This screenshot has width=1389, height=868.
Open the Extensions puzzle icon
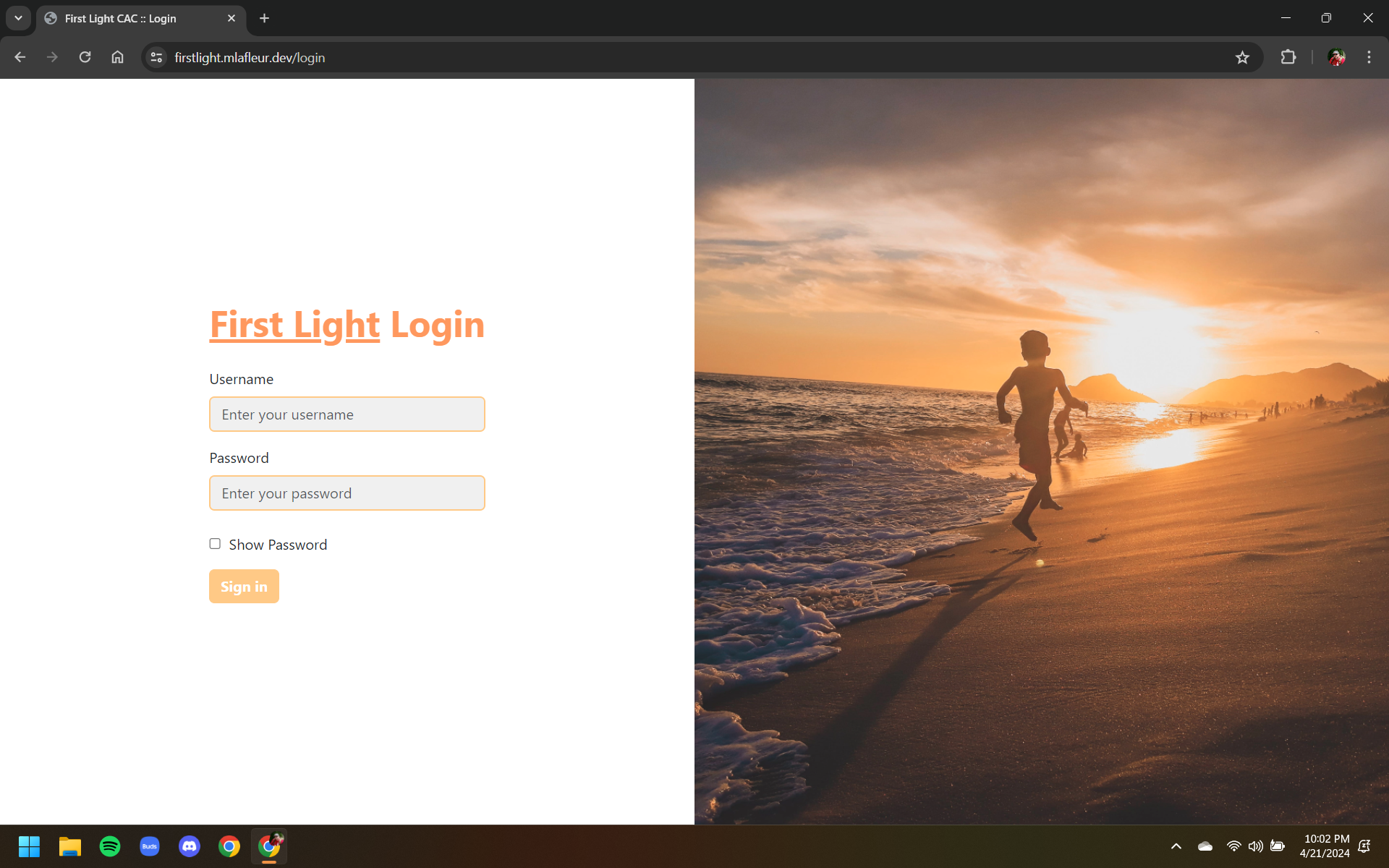point(1288,57)
